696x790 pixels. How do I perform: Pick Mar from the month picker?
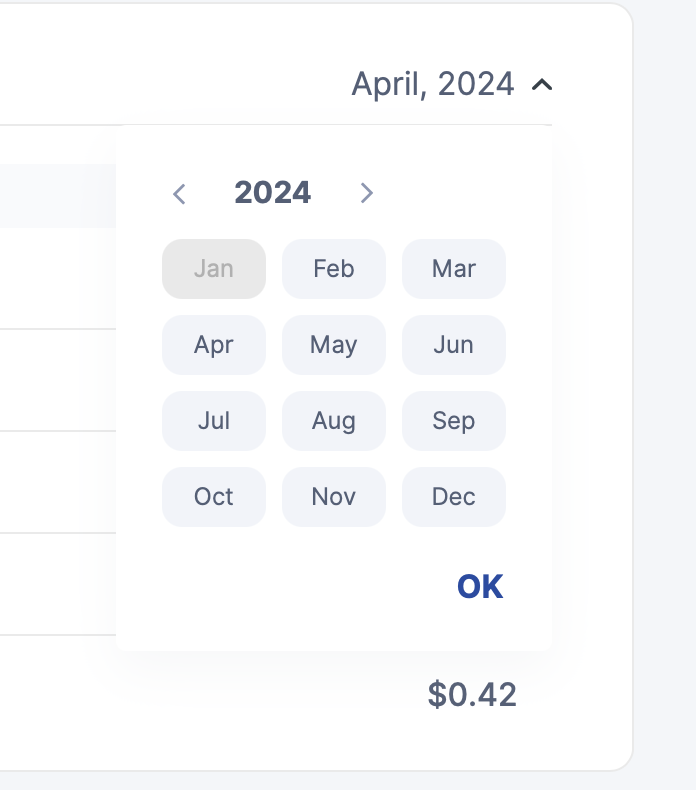(x=454, y=269)
